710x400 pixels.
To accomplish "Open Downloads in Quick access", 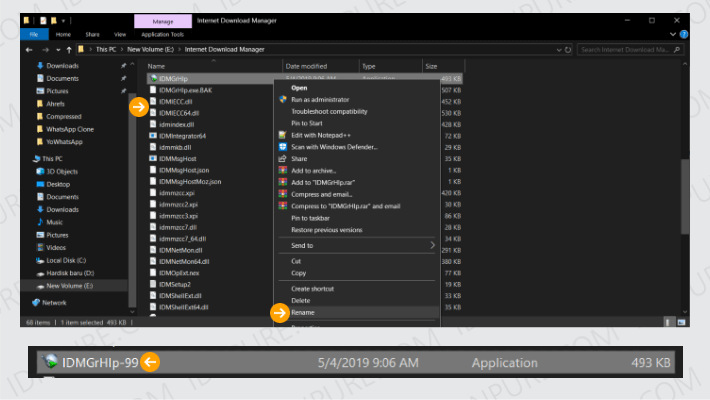I will [62, 66].
